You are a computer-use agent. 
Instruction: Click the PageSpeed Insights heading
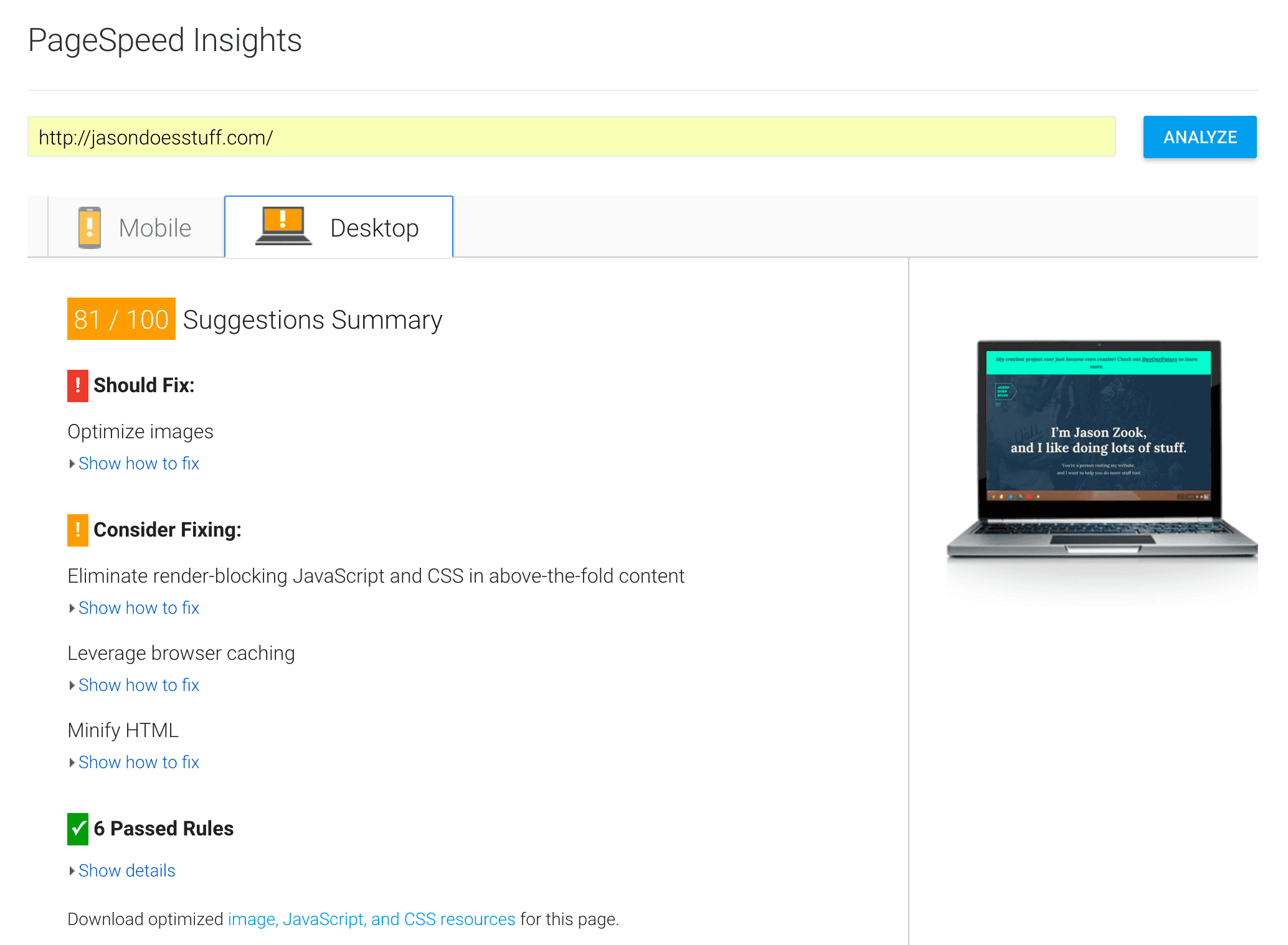(x=165, y=40)
